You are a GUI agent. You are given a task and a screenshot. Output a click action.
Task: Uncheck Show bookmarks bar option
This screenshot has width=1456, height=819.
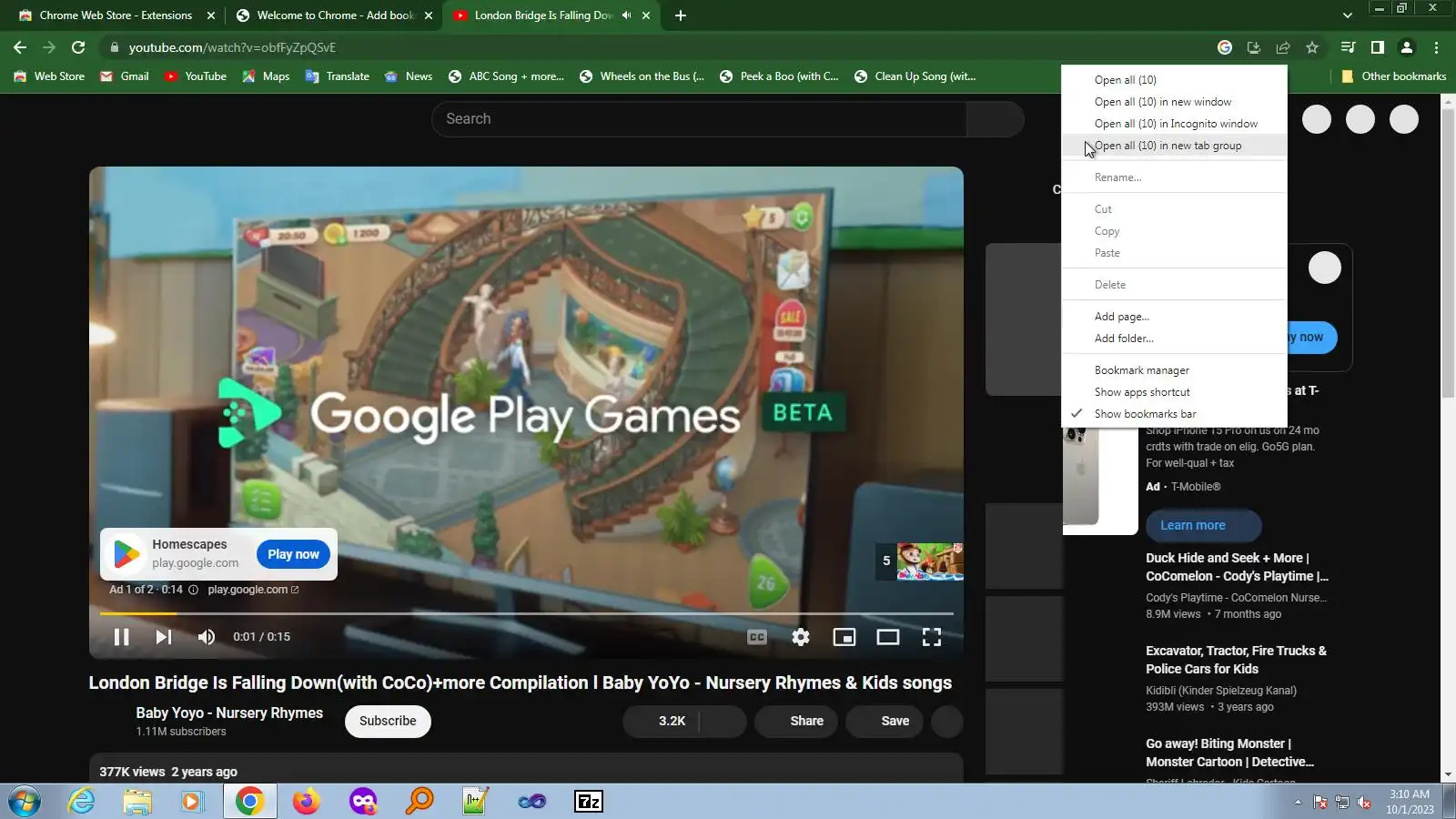1174,414
